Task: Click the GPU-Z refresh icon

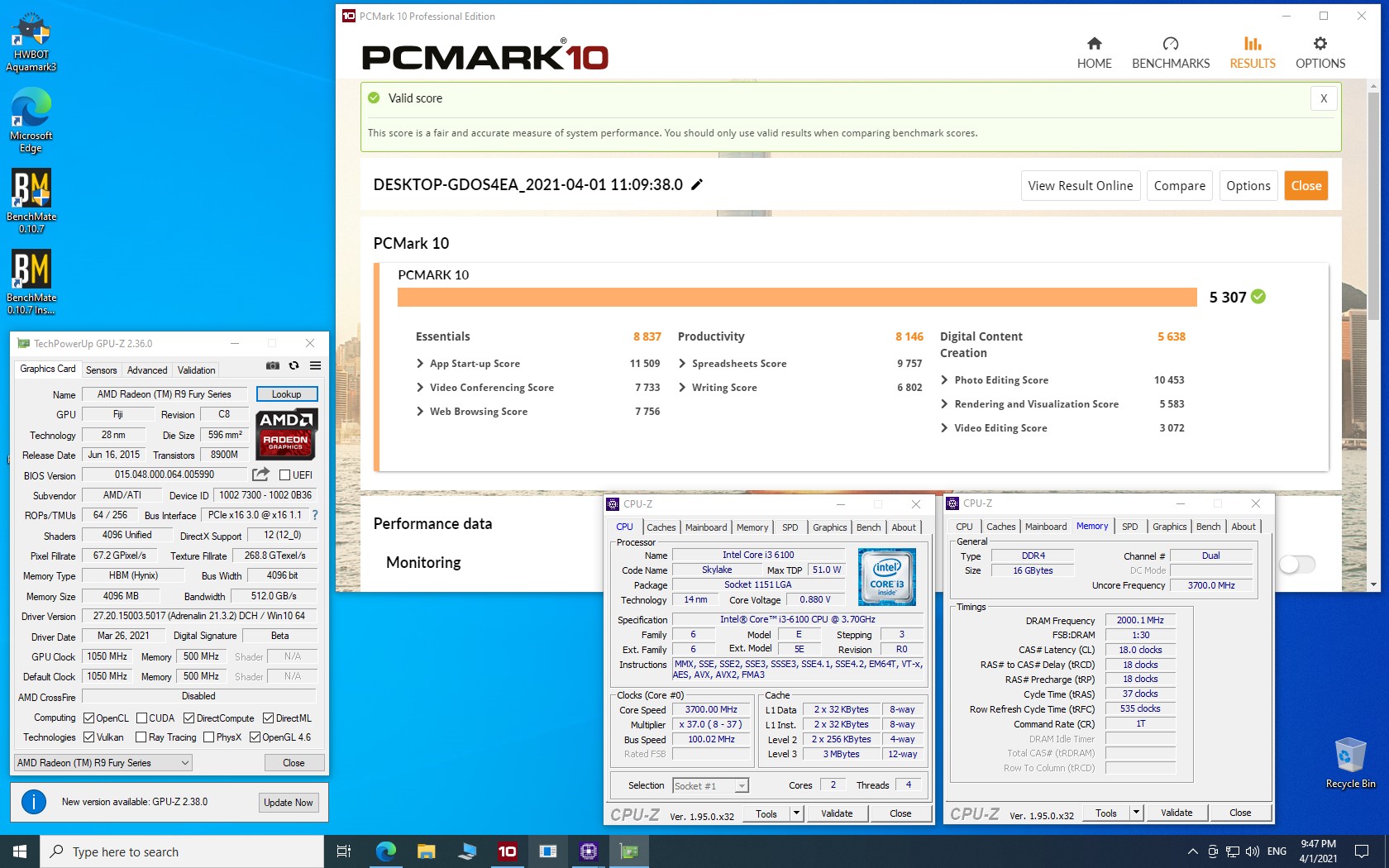Action: 294,365
